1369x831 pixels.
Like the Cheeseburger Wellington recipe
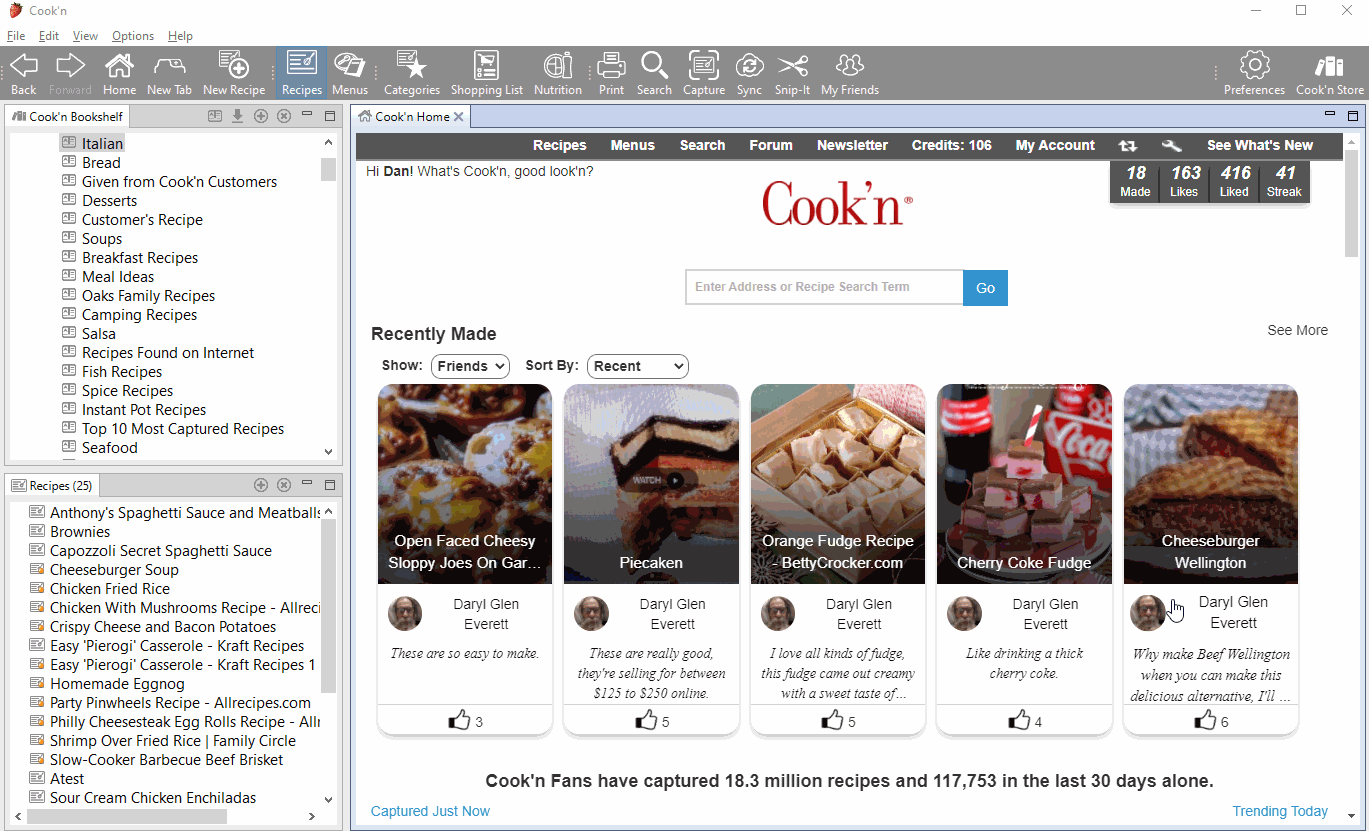tap(1205, 720)
